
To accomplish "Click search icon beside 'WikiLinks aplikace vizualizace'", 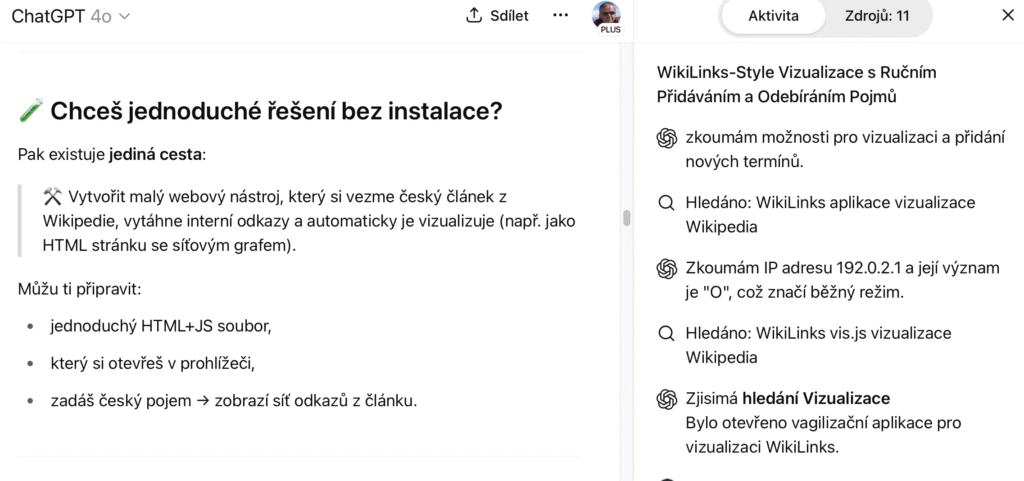I will coord(666,203).
